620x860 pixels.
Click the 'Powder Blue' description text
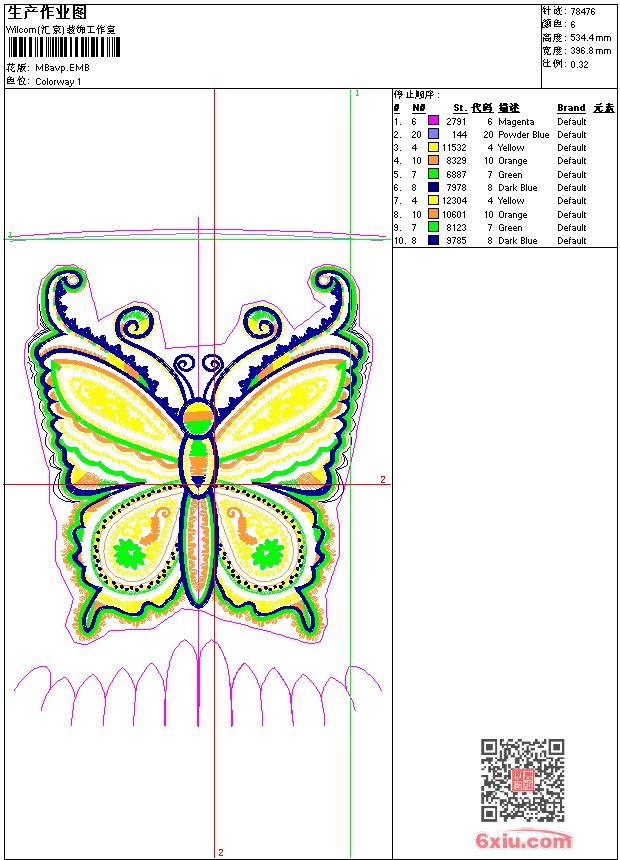(523, 135)
